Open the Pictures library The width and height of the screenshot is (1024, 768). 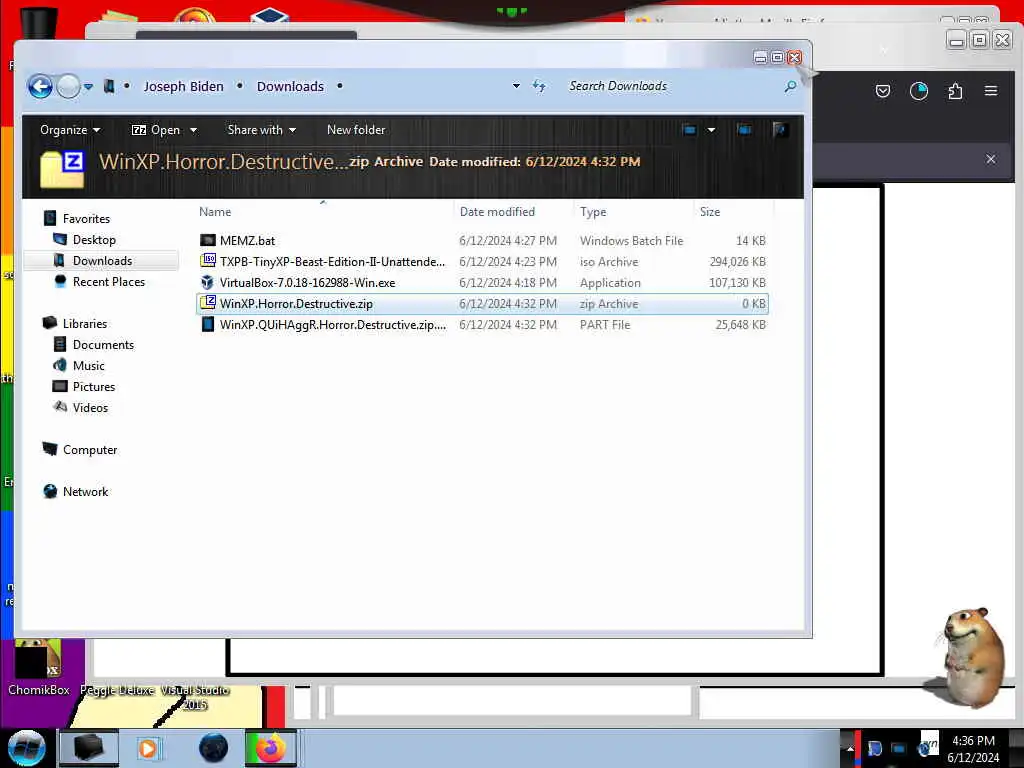pyautogui.click(x=93, y=387)
